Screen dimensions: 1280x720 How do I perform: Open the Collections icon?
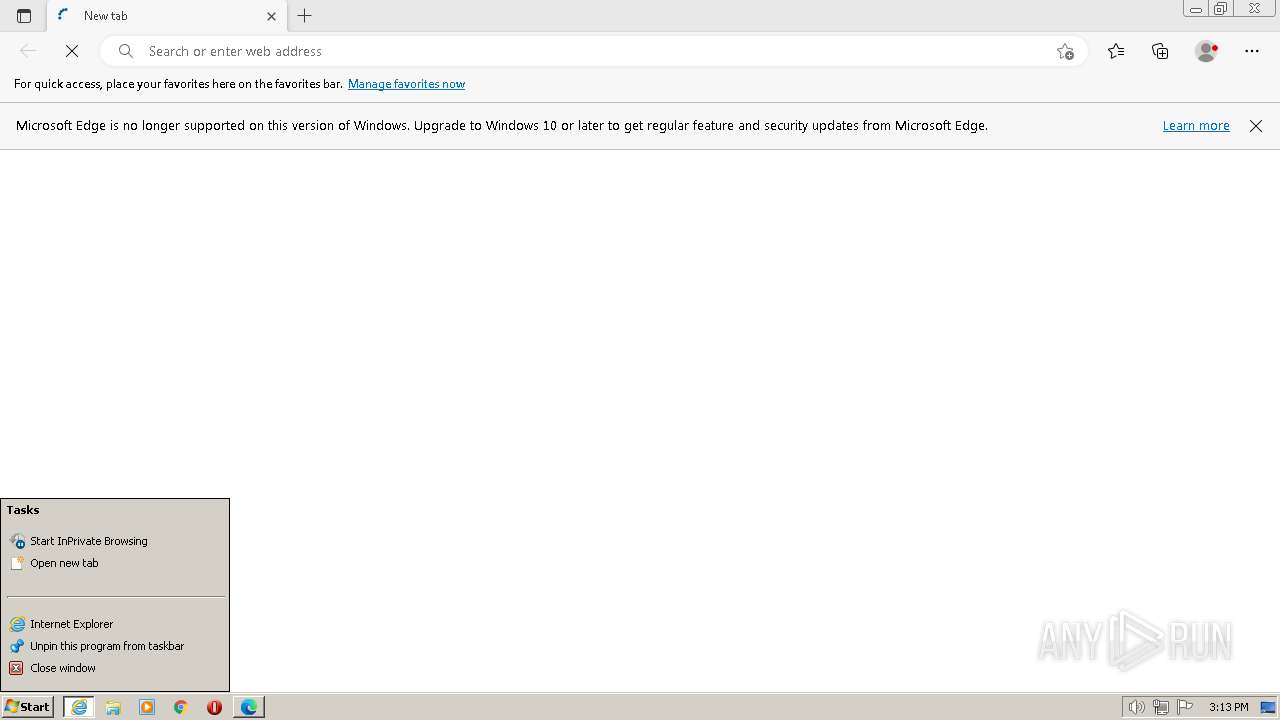click(1160, 51)
